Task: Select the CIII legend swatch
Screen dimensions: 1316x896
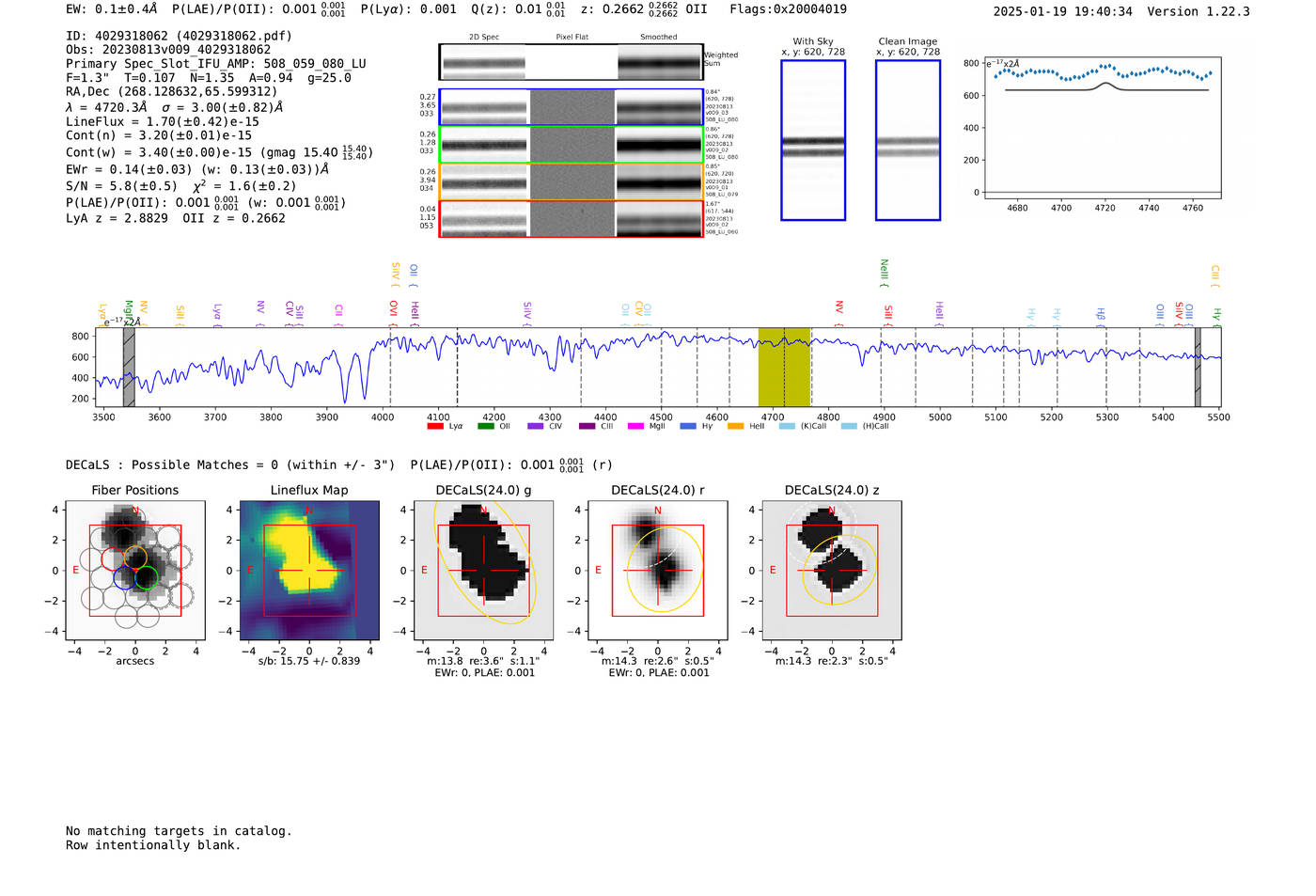Action: coord(587,426)
